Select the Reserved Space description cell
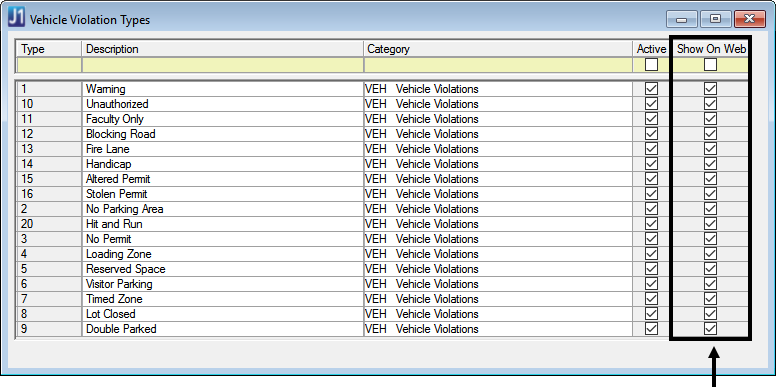This screenshot has width=776, height=388. (x=222, y=269)
